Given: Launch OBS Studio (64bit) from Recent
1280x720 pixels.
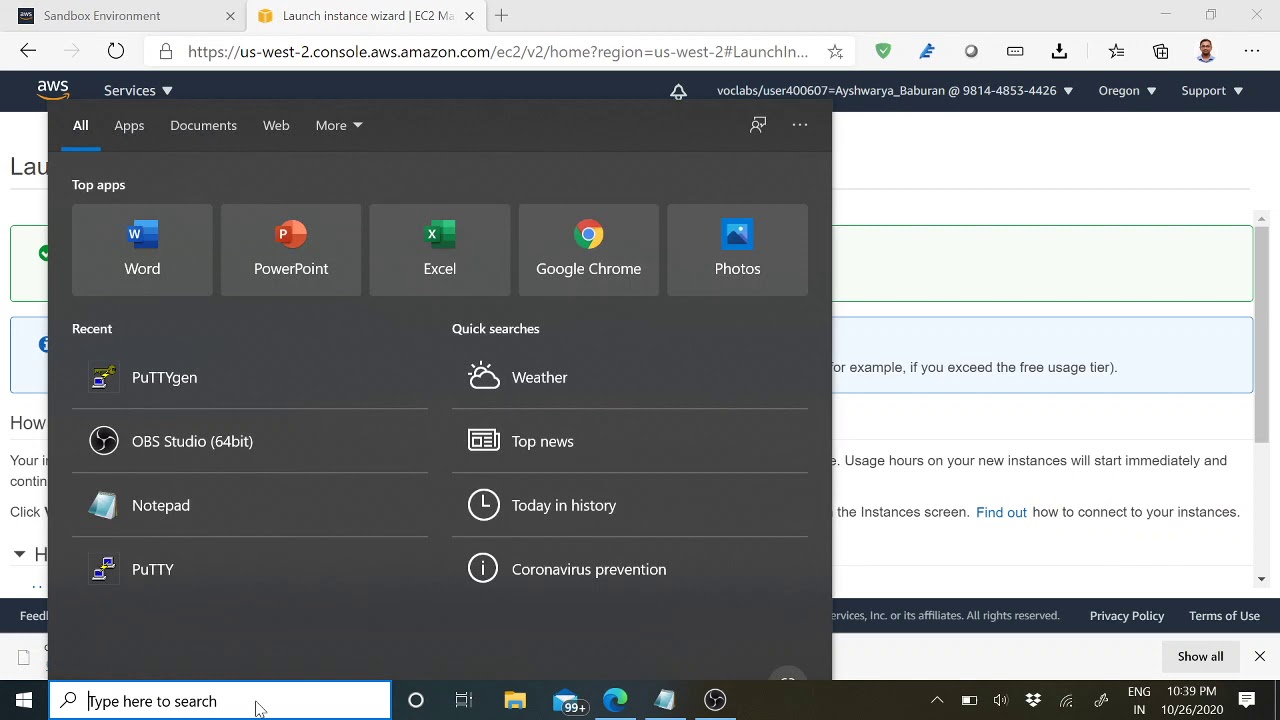Looking at the screenshot, I should coord(250,441).
